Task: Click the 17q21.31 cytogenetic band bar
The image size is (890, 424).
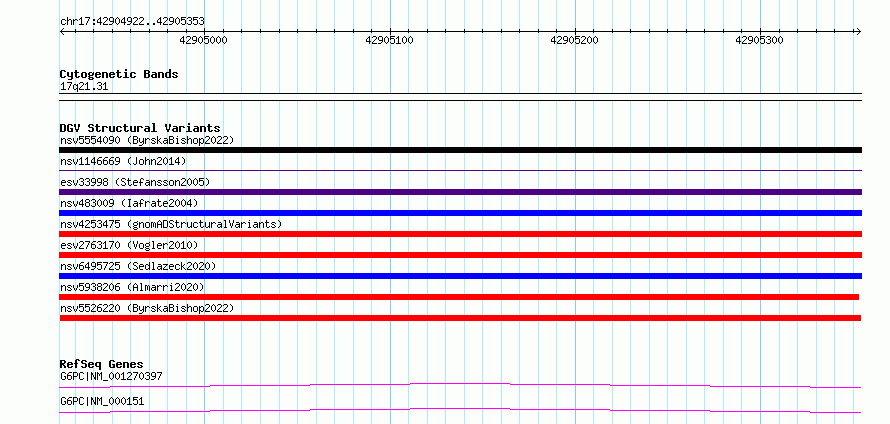Action: tap(461, 97)
